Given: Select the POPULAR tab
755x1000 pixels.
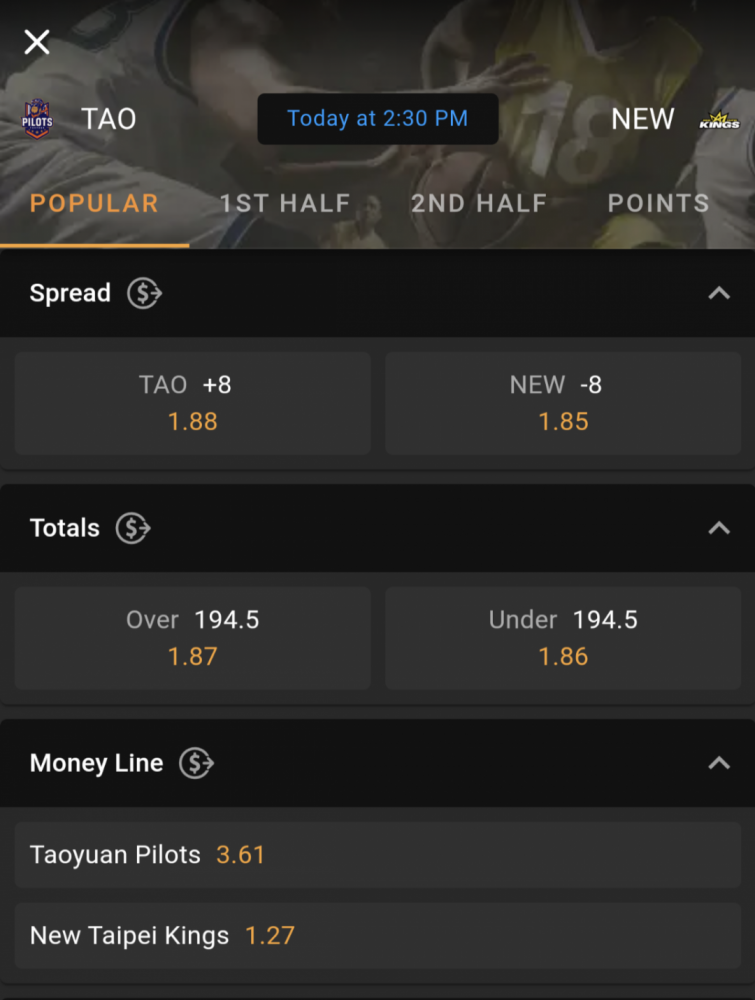Looking at the screenshot, I should [94, 203].
